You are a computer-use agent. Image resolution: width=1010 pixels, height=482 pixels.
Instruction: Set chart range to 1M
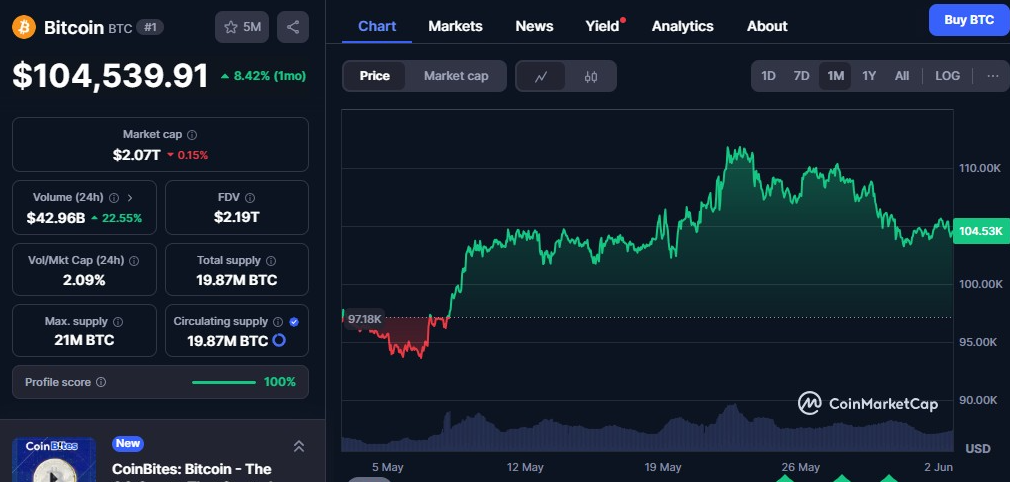[x=835, y=76]
